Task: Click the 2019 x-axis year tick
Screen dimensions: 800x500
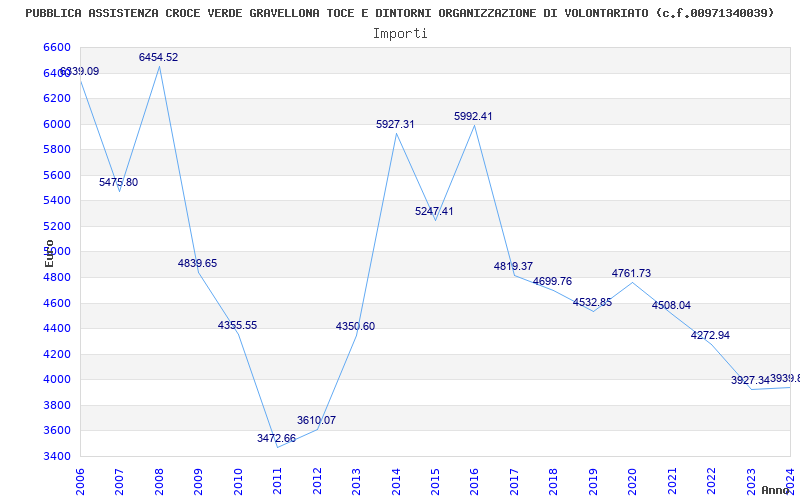Action: (593, 481)
